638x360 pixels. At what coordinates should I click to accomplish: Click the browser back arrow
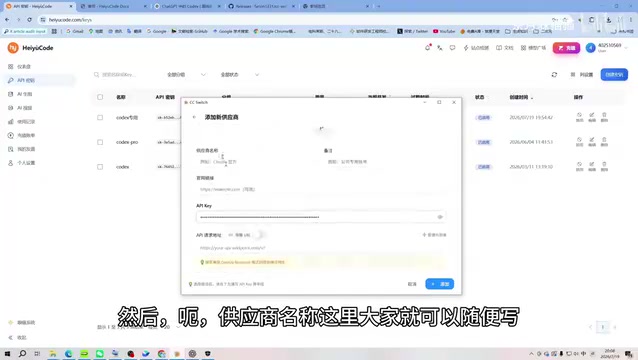coord(7,20)
